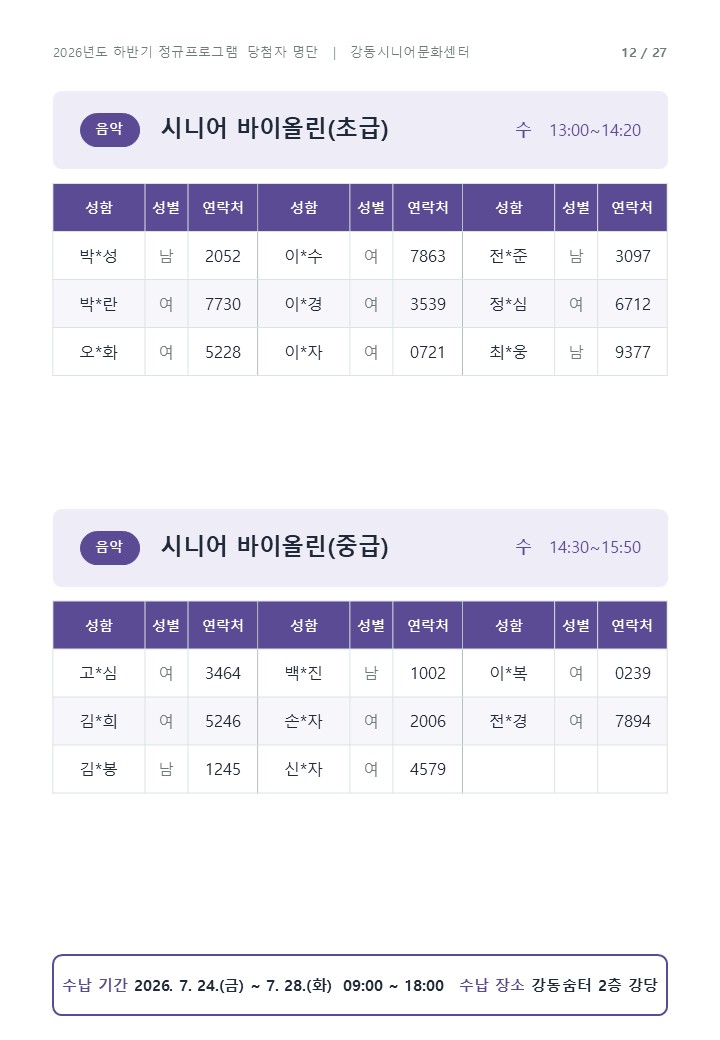Select the 최*웅 name cell
The image size is (720, 1040).
pyautogui.click(x=509, y=352)
